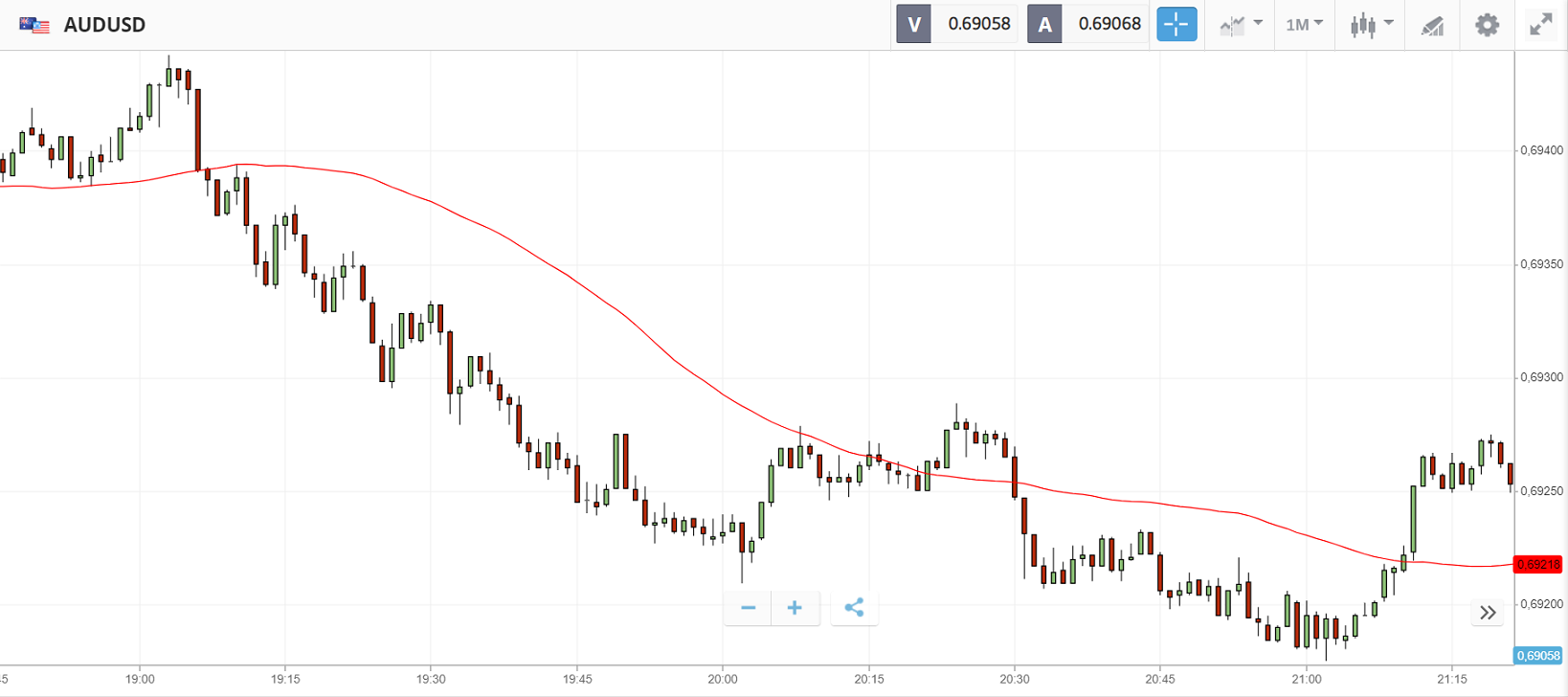Viewport: 1568px width, 697px height.
Task: Toggle the blue crosshair tool
Action: (1176, 25)
